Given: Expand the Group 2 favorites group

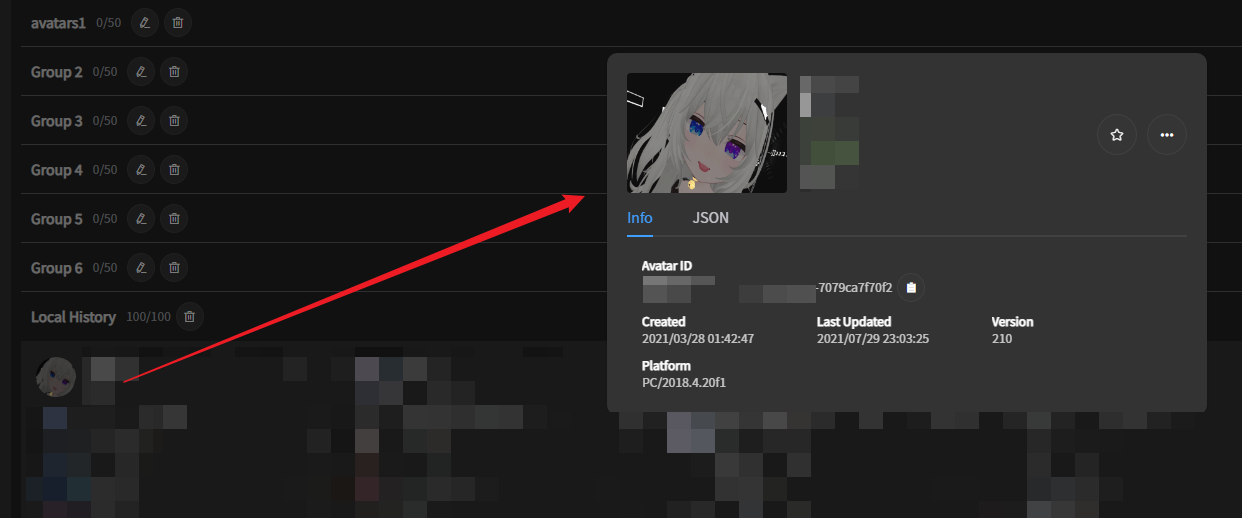Looking at the screenshot, I should coord(57,72).
